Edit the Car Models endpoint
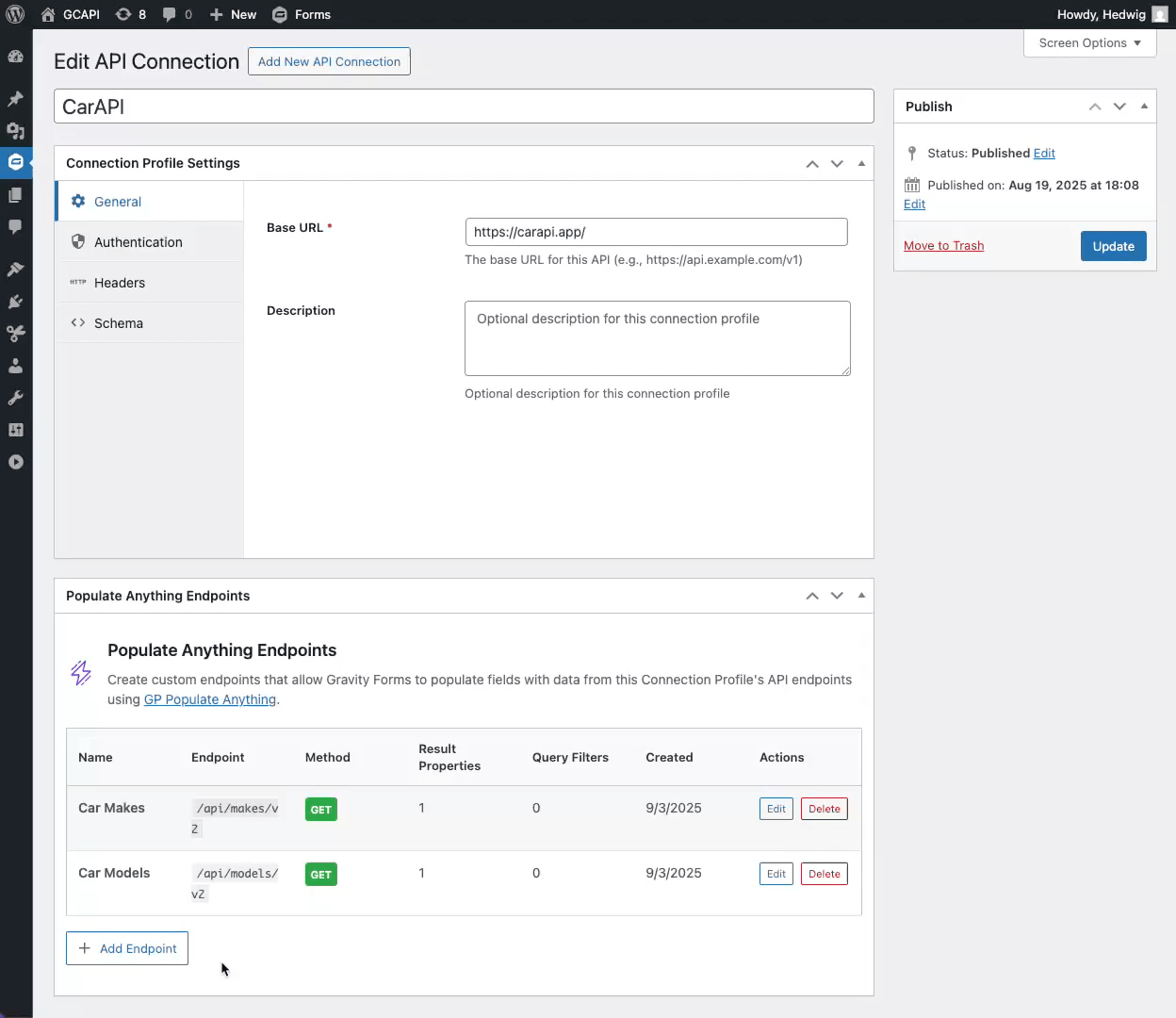 point(776,874)
